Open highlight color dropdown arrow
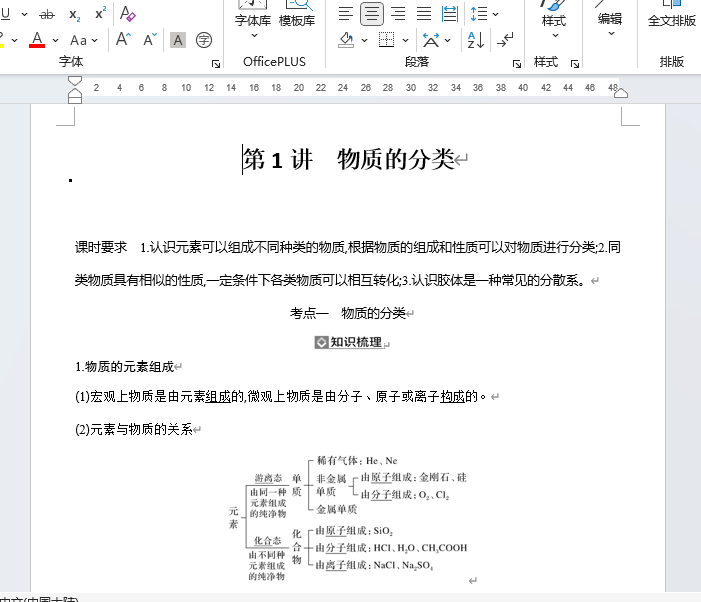Image resolution: width=701 pixels, height=602 pixels. pyautogui.click(x=14, y=41)
